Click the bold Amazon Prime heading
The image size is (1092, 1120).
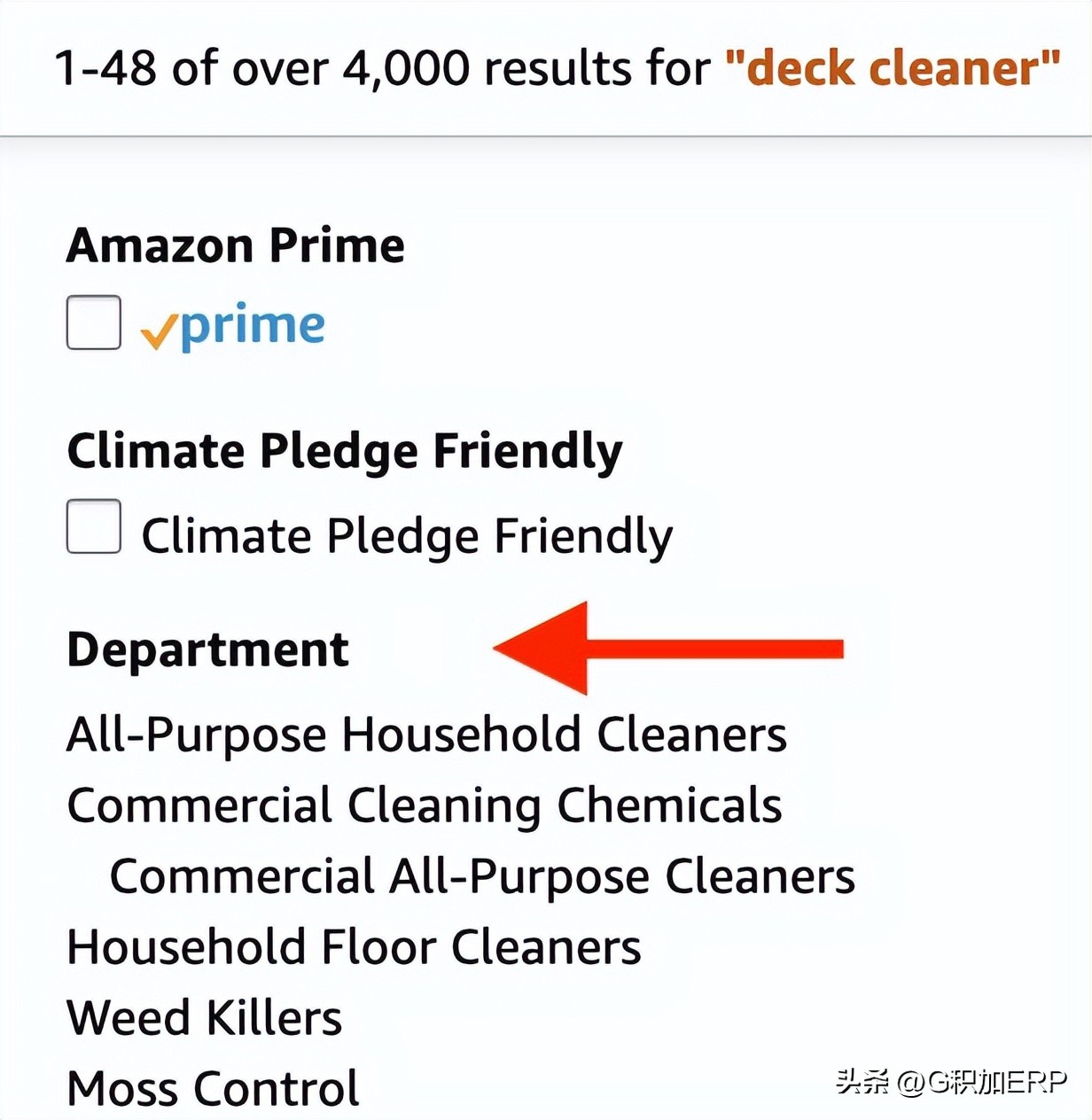(x=236, y=245)
